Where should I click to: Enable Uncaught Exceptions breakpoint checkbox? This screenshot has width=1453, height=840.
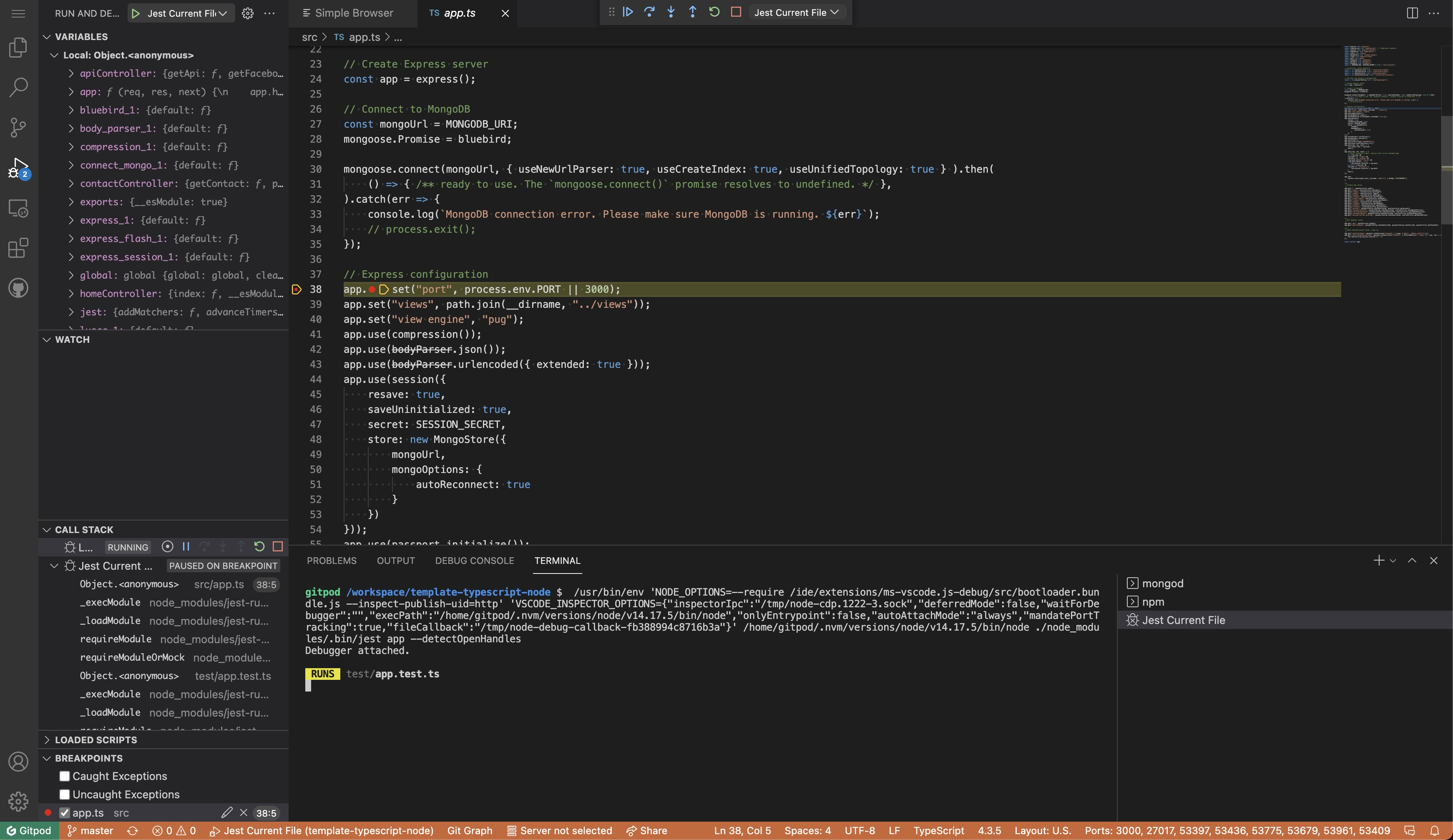[65, 795]
